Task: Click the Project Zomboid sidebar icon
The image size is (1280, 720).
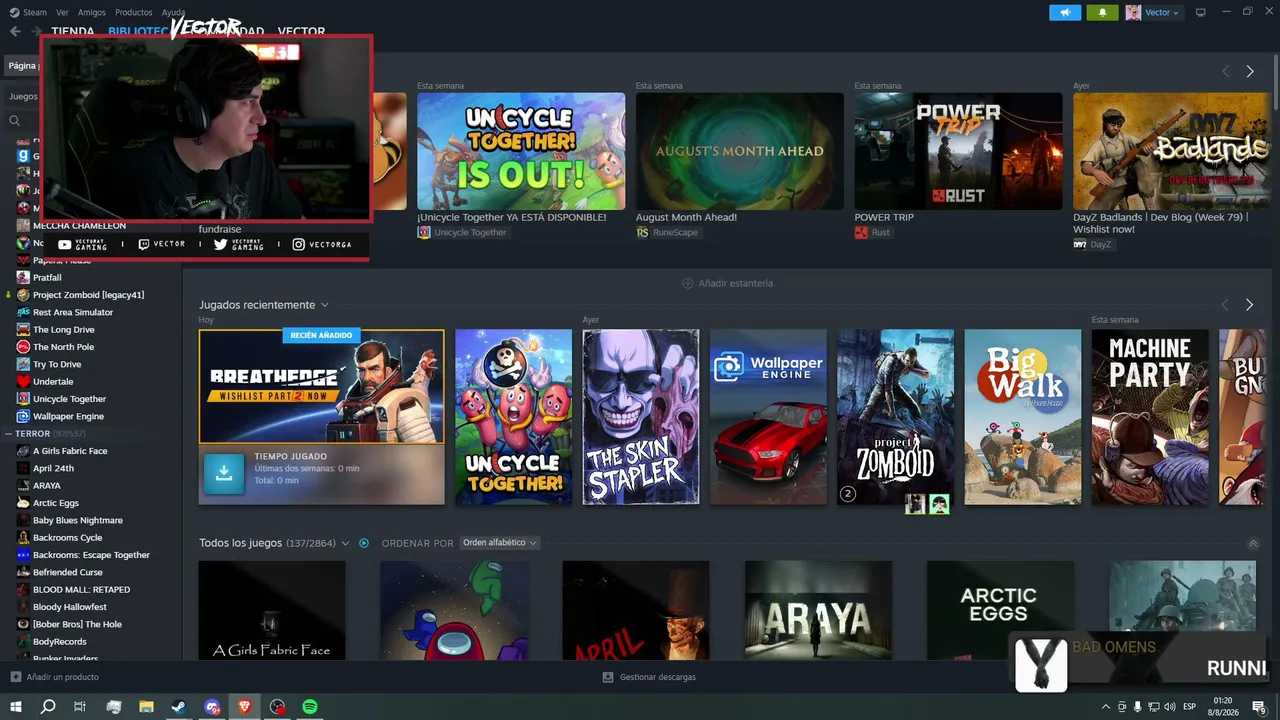Action: pyautogui.click(x=23, y=295)
